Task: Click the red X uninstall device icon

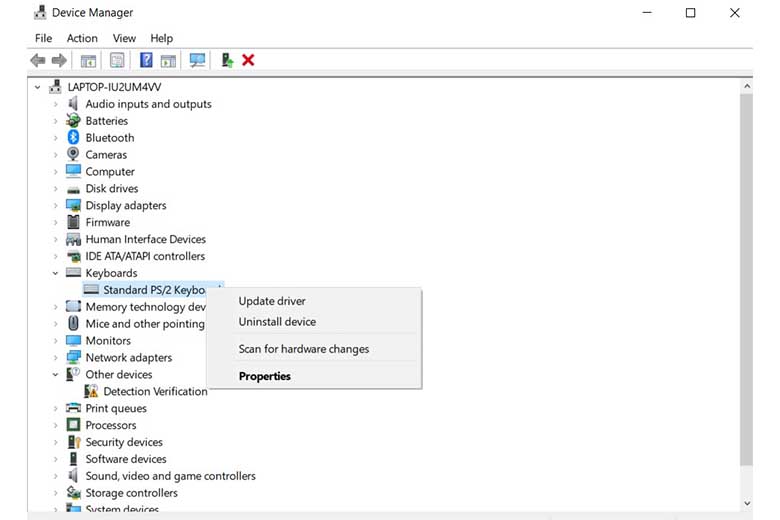Action: click(248, 60)
